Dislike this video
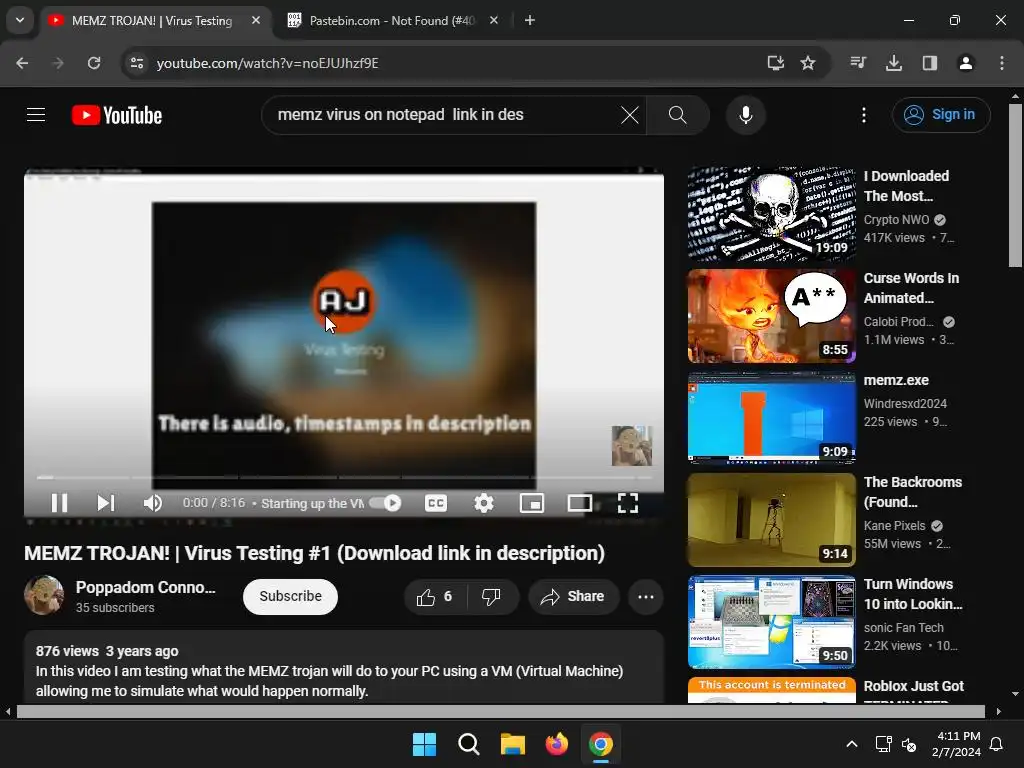1024x768 pixels. (491, 596)
